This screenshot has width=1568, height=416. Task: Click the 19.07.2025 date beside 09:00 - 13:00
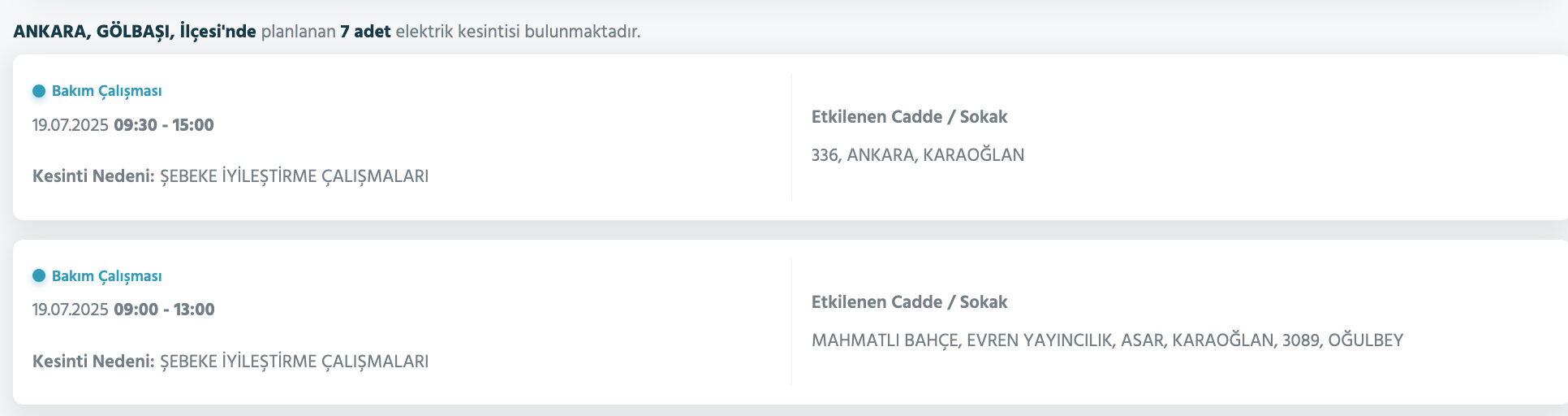(70, 310)
